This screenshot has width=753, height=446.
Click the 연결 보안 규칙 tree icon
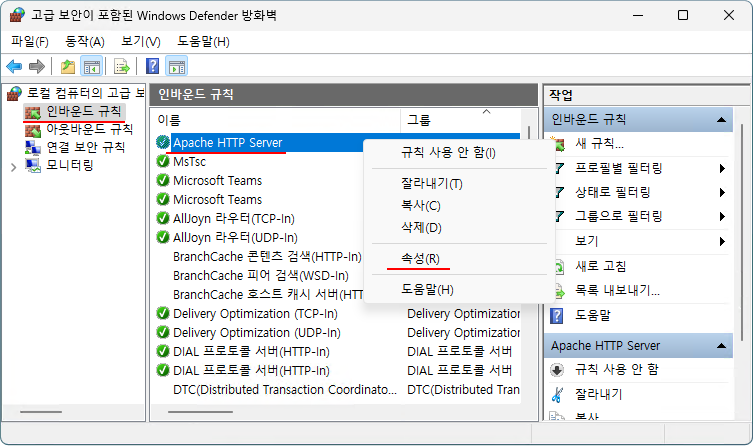coord(33,147)
